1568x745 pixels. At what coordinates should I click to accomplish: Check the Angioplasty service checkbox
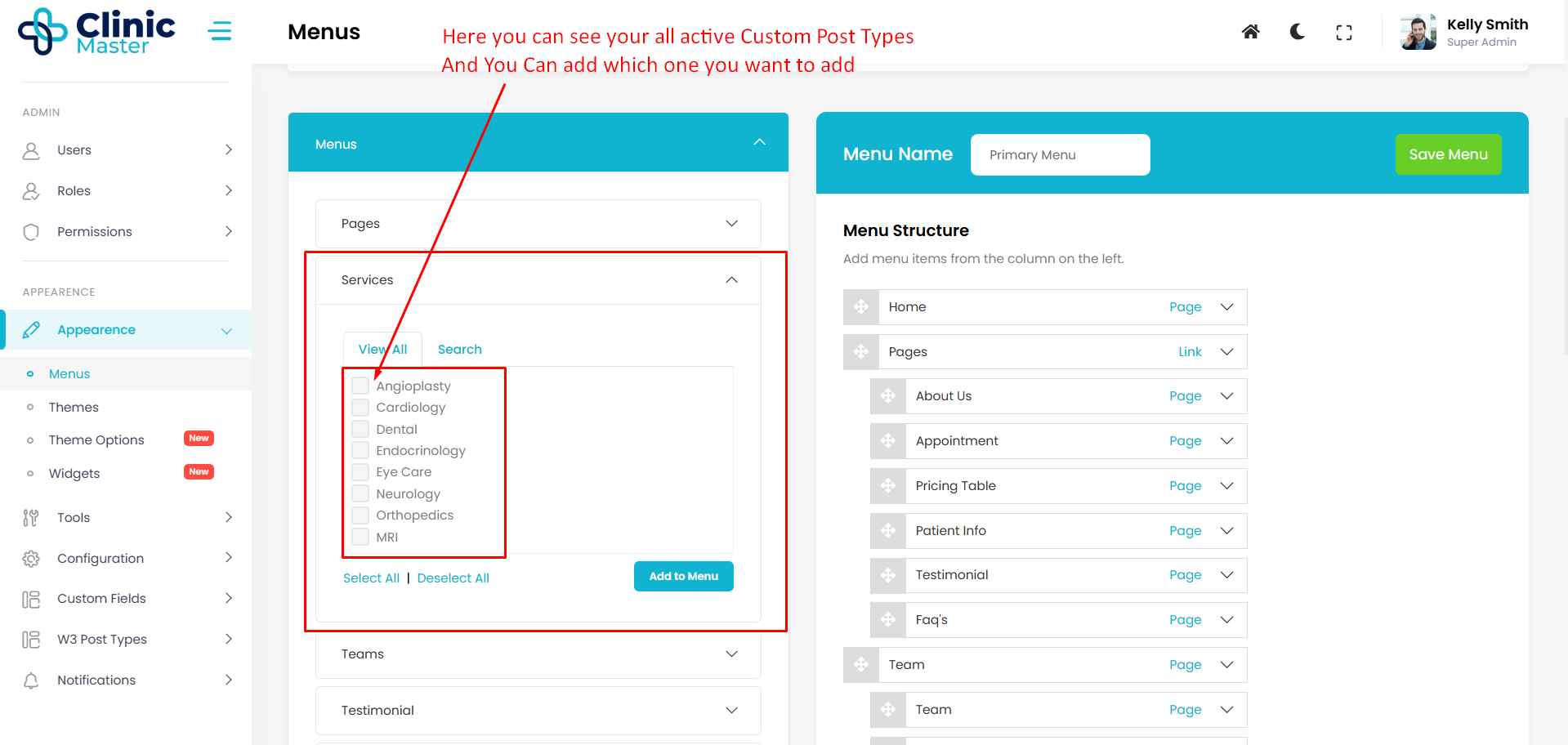pyautogui.click(x=360, y=386)
